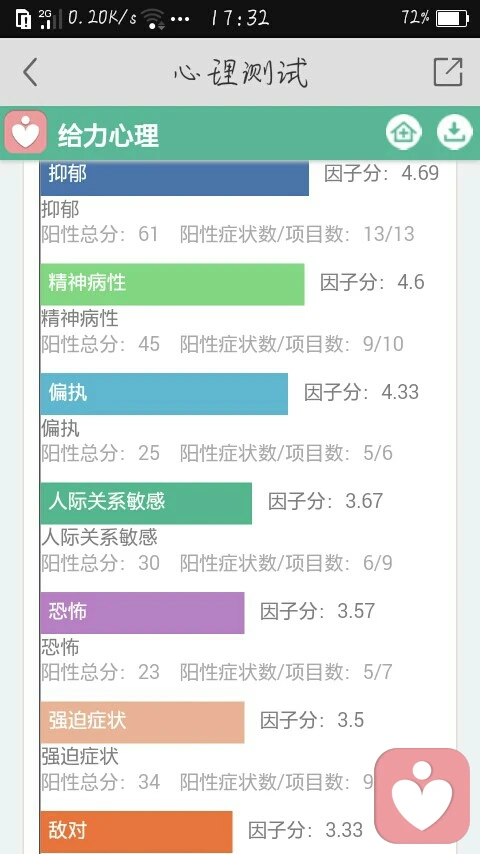Tap the battery icon in status bar
Image resolution: width=480 pixels, height=854 pixels.
[452, 19]
